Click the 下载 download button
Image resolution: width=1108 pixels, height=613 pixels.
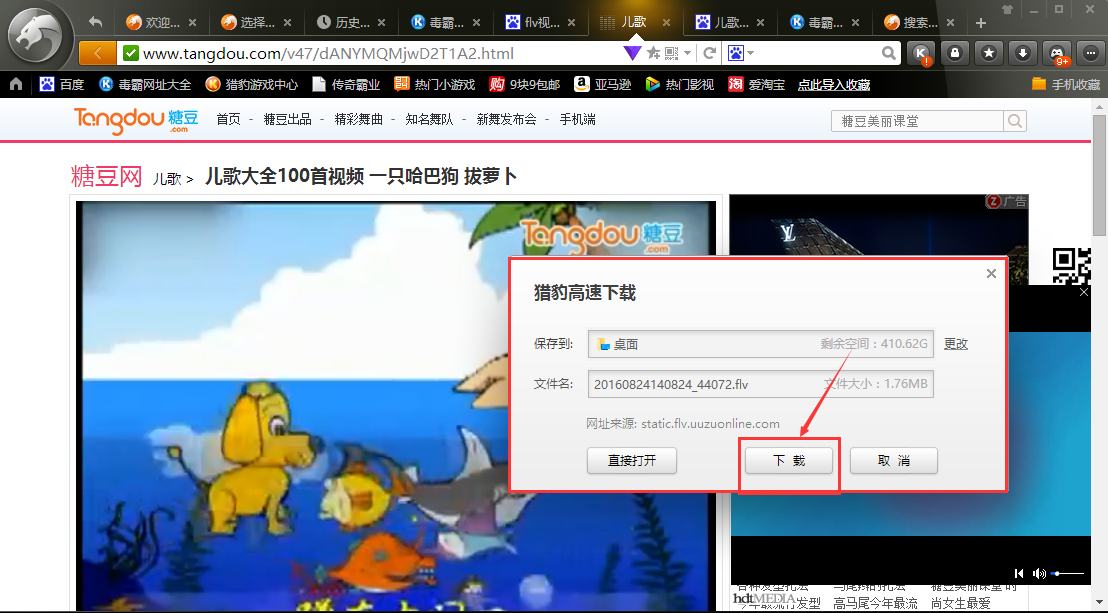click(x=789, y=461)
